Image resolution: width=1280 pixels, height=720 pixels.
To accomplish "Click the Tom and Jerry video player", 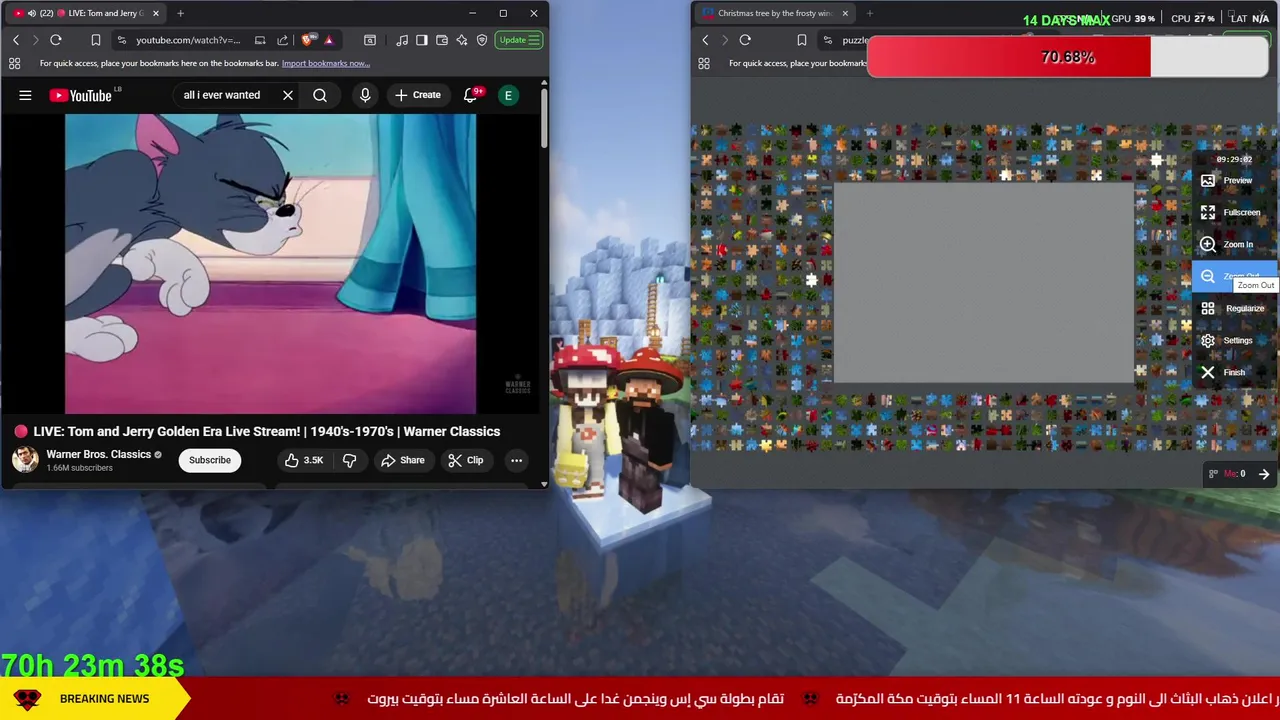I will click(270, 263).
